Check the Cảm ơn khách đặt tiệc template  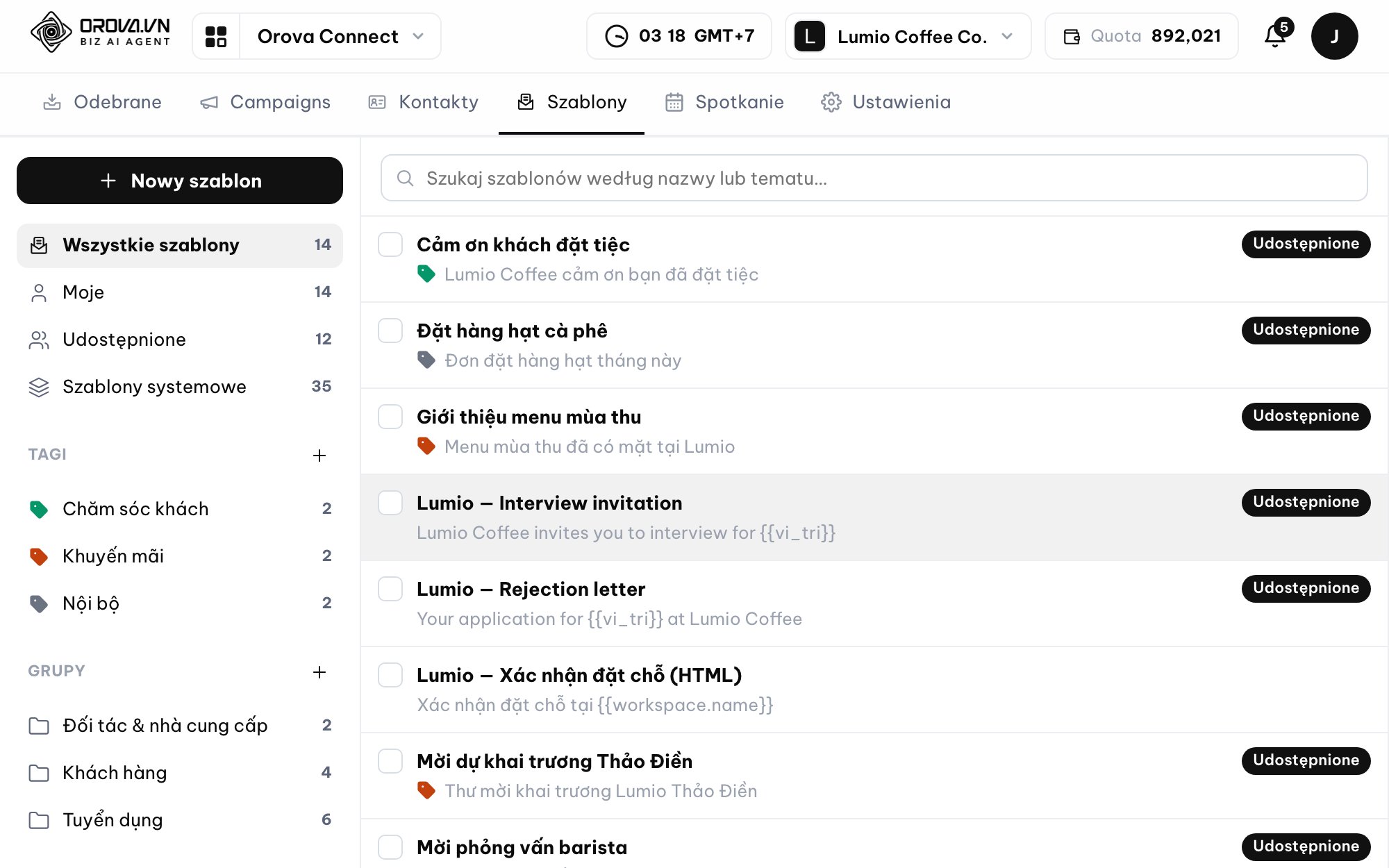click(390, 244)
